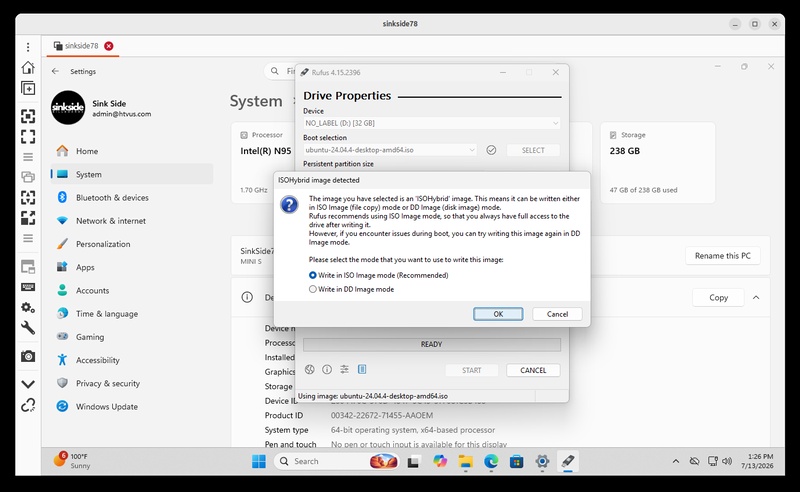800x492 pixels.
Task: Launch Copilot from the taskbar
Action: pos(440,461)
